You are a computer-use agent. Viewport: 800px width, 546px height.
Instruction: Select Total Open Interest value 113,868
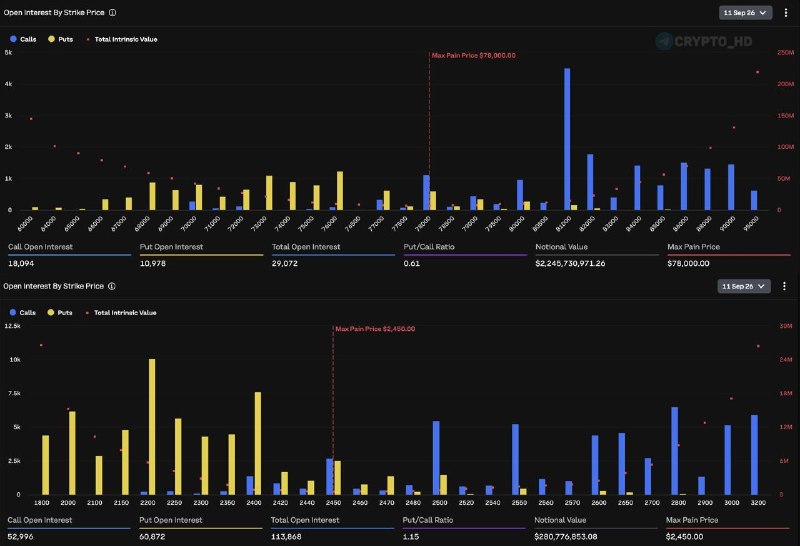point(286,537)
